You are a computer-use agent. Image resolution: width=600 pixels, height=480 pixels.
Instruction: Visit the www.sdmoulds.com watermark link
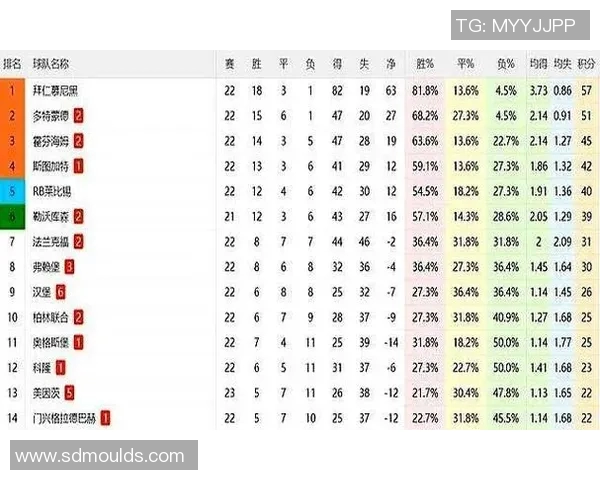[x=100, y=456]
